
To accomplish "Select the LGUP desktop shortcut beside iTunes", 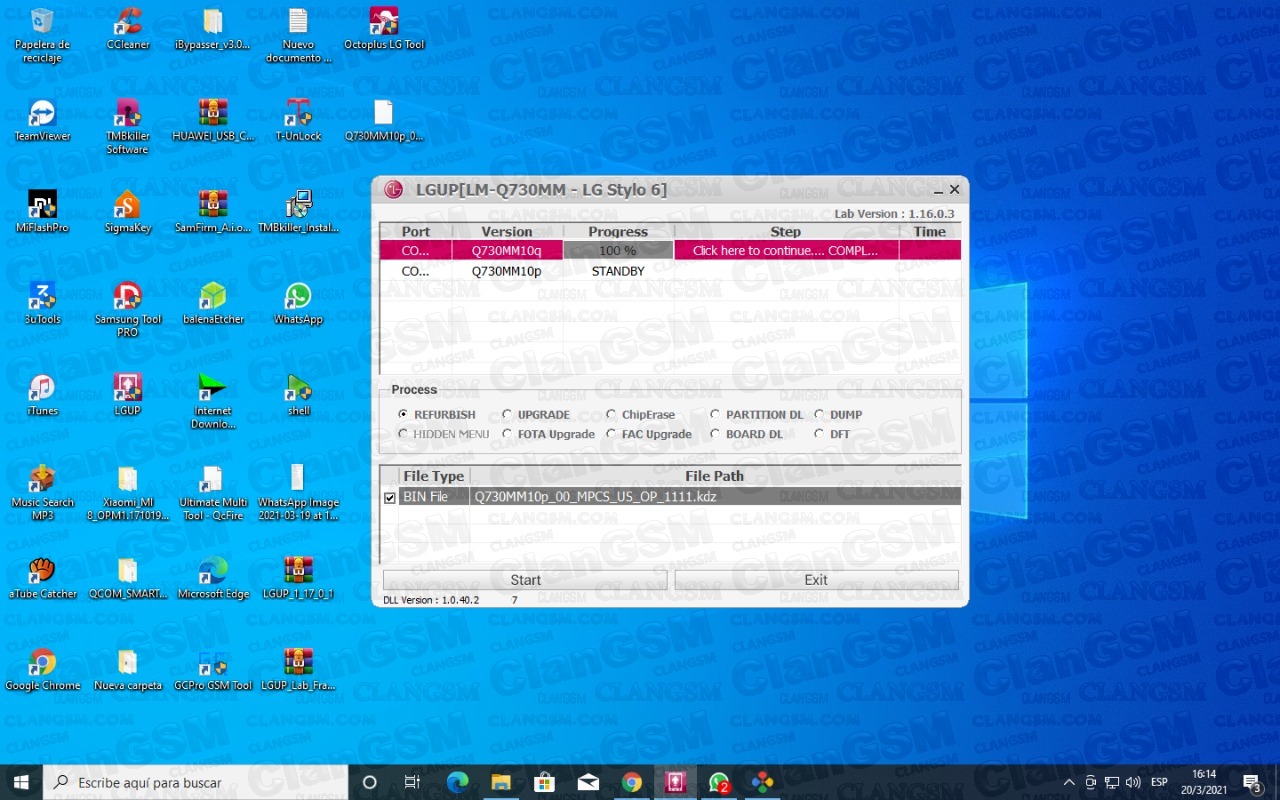I will pos(127,395).
